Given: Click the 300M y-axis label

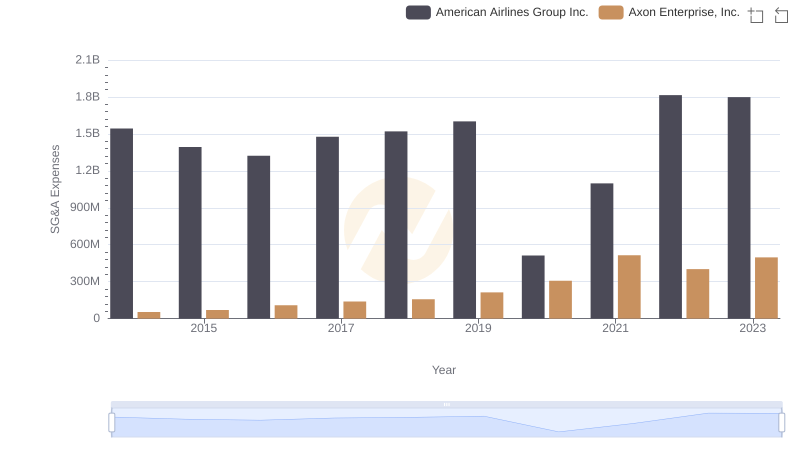Looking at the screenshot, I should click(x=85, y=281).
